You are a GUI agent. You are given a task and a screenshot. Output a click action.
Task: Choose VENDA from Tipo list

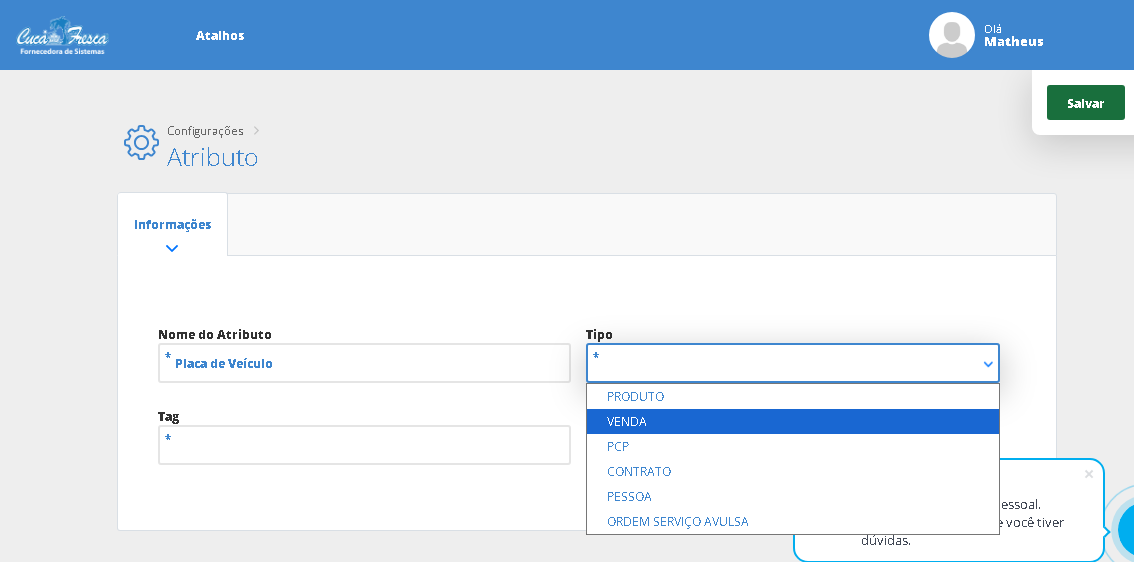[x=793, y=422]
